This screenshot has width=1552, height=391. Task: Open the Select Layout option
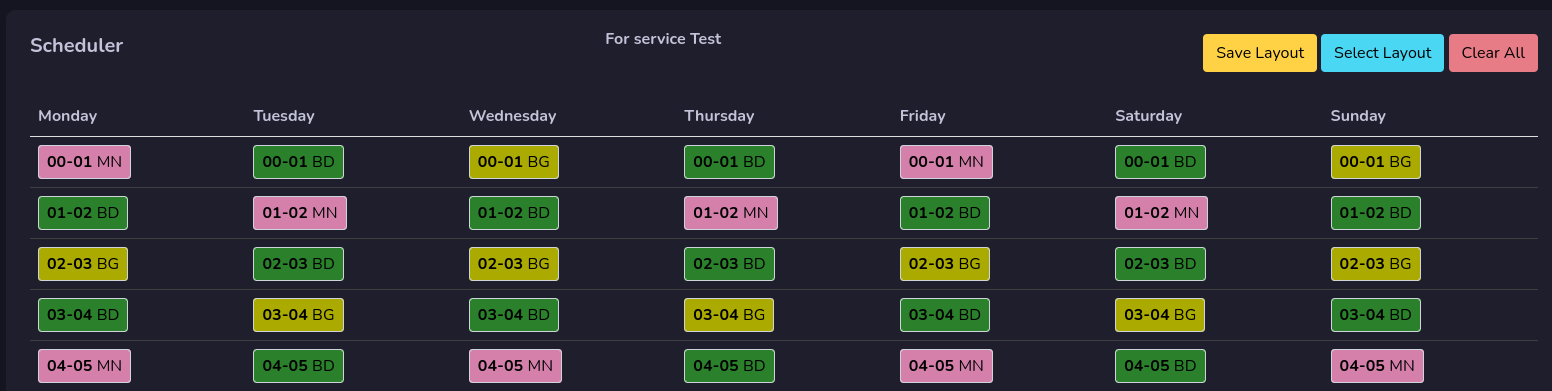click(1382, 53)
